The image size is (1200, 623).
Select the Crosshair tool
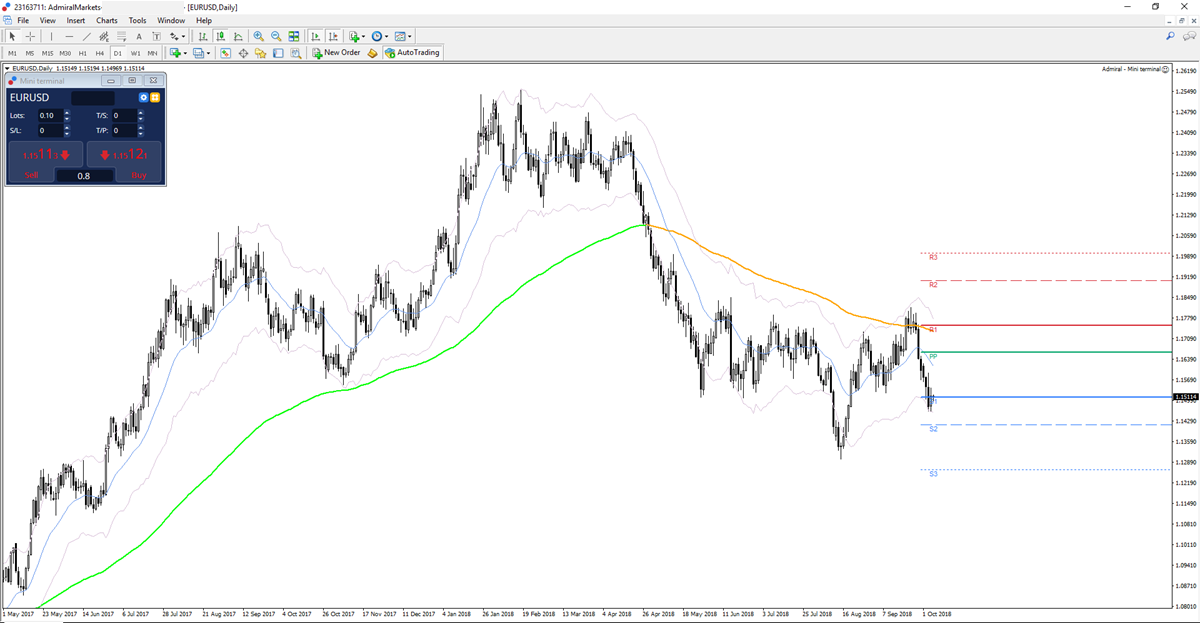coord(30,38)
